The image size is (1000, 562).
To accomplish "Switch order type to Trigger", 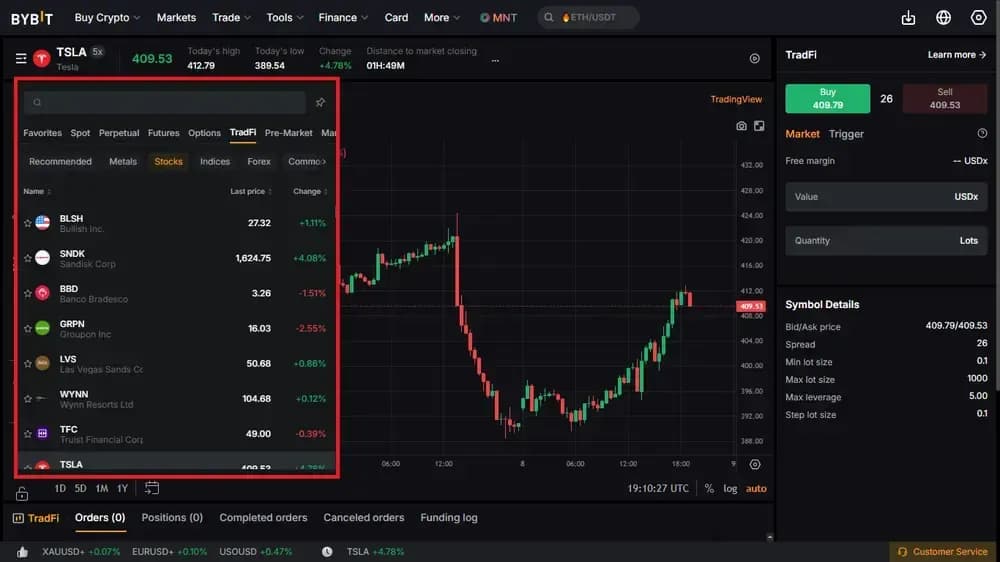I will pos(846,134).
